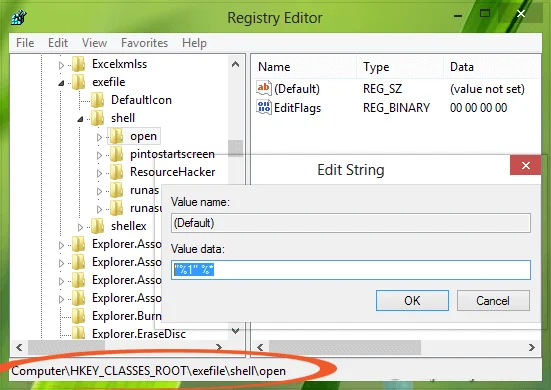The width and height of the screenshot is (551, 390).
Task: Select the shellex tree label
Action: (129, 226)
